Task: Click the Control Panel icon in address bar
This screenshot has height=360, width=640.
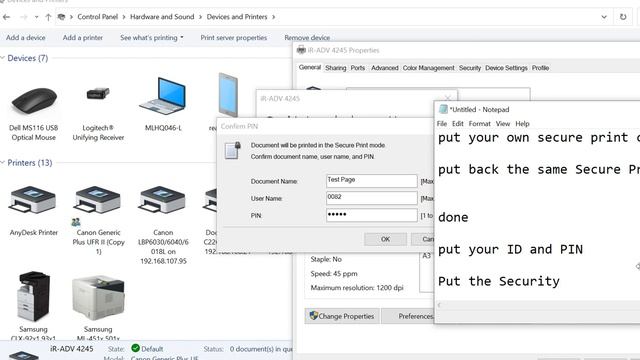Action: (61, 17)
